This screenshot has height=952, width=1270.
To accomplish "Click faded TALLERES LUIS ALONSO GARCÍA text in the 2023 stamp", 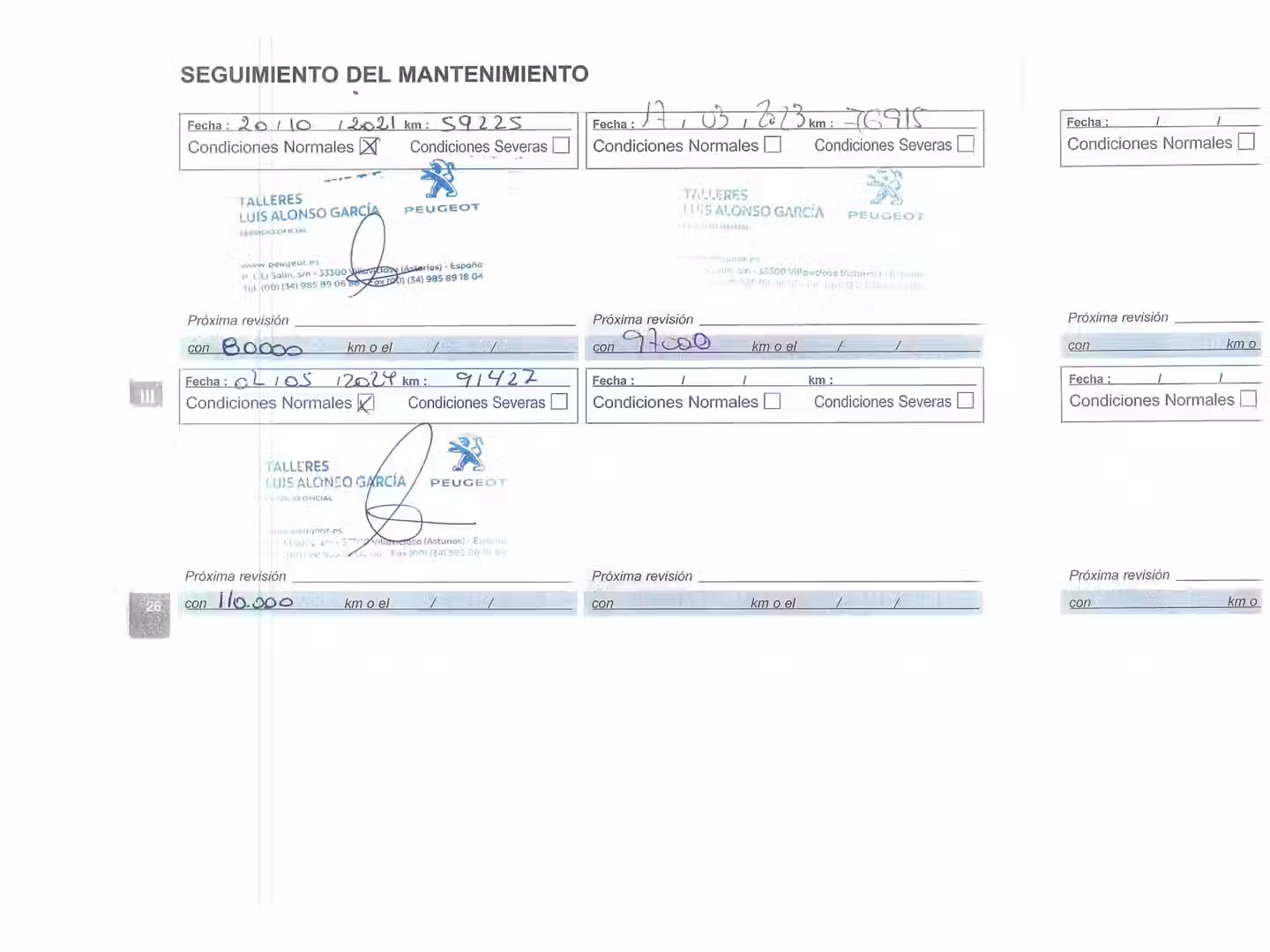I will (x=753, y=204).
